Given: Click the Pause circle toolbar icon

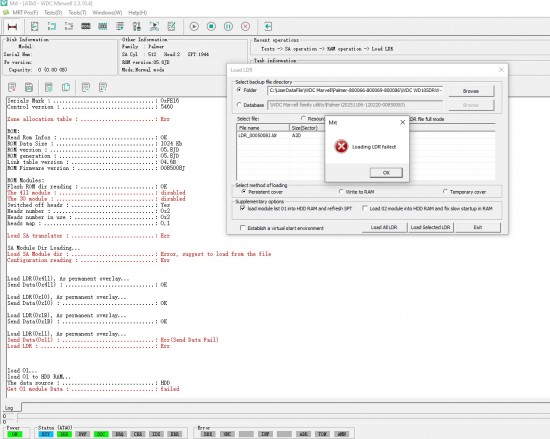Looking at the screenshot, I should click(x=228, y=26).
